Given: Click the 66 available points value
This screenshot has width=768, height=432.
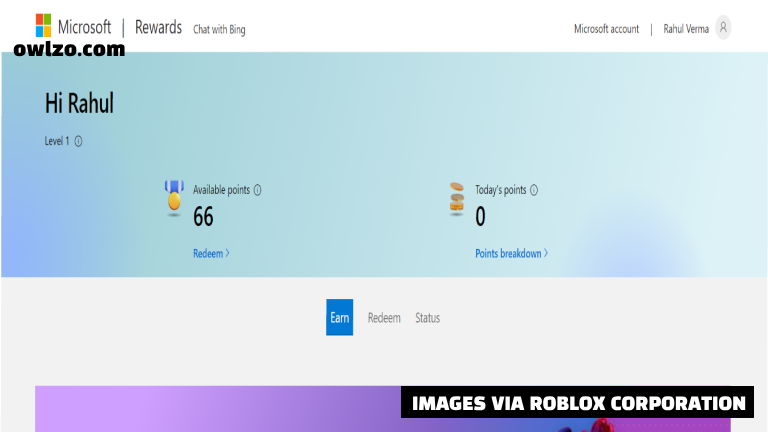Looking at the screenshot, I should (x=203, y=216).
